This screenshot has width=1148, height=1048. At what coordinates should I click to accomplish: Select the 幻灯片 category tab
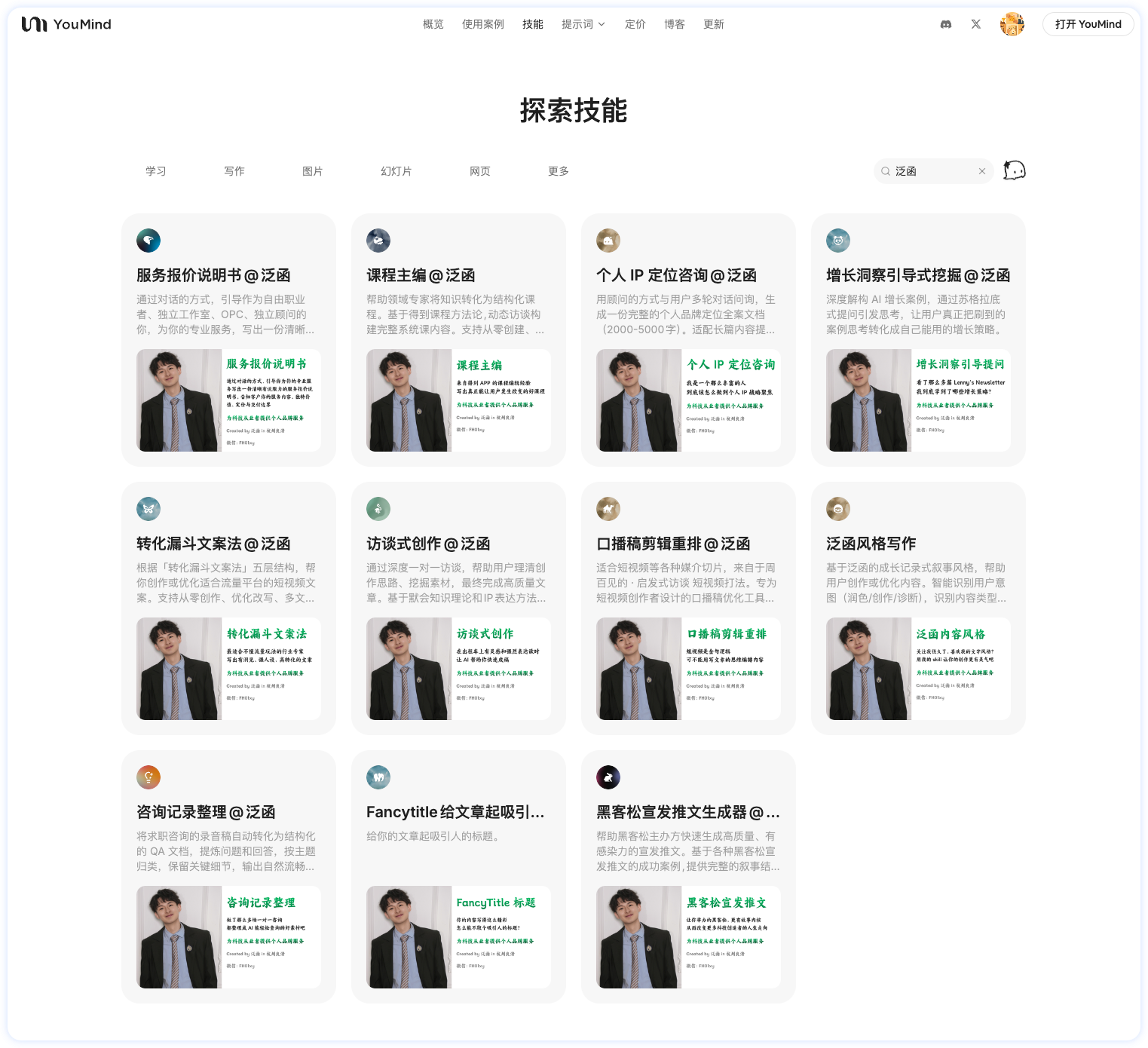396,171
